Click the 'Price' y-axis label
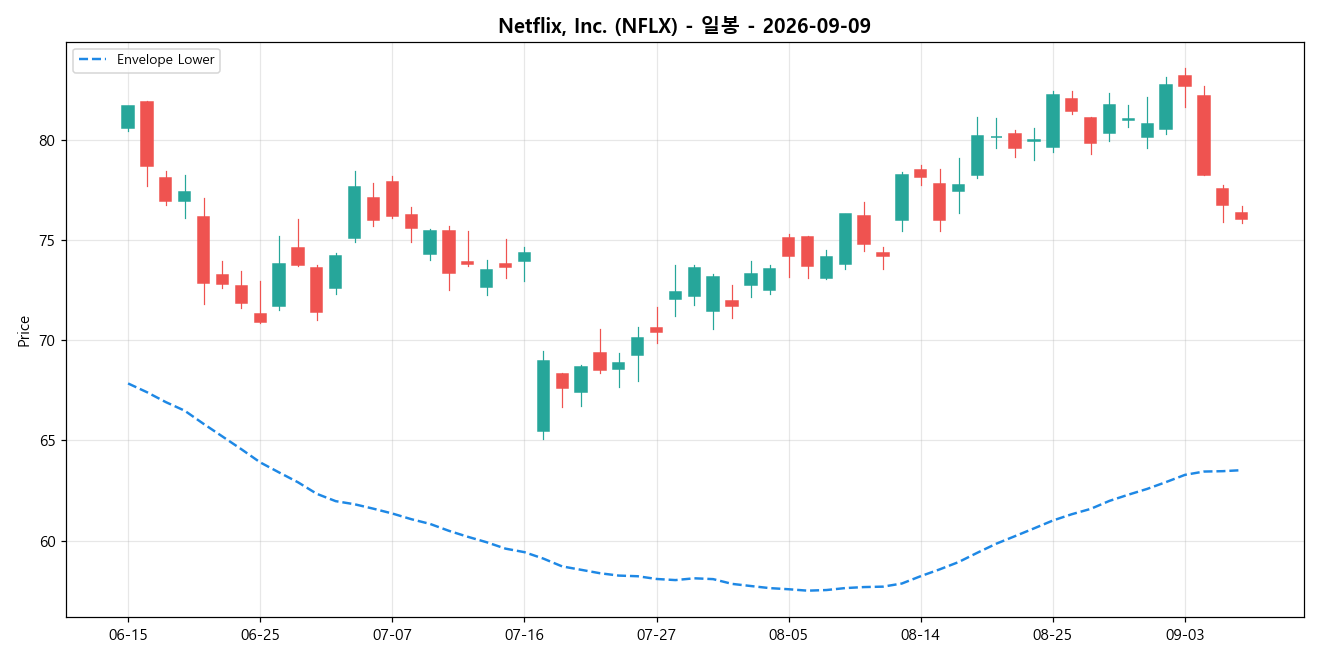 [x=24, y=330]
